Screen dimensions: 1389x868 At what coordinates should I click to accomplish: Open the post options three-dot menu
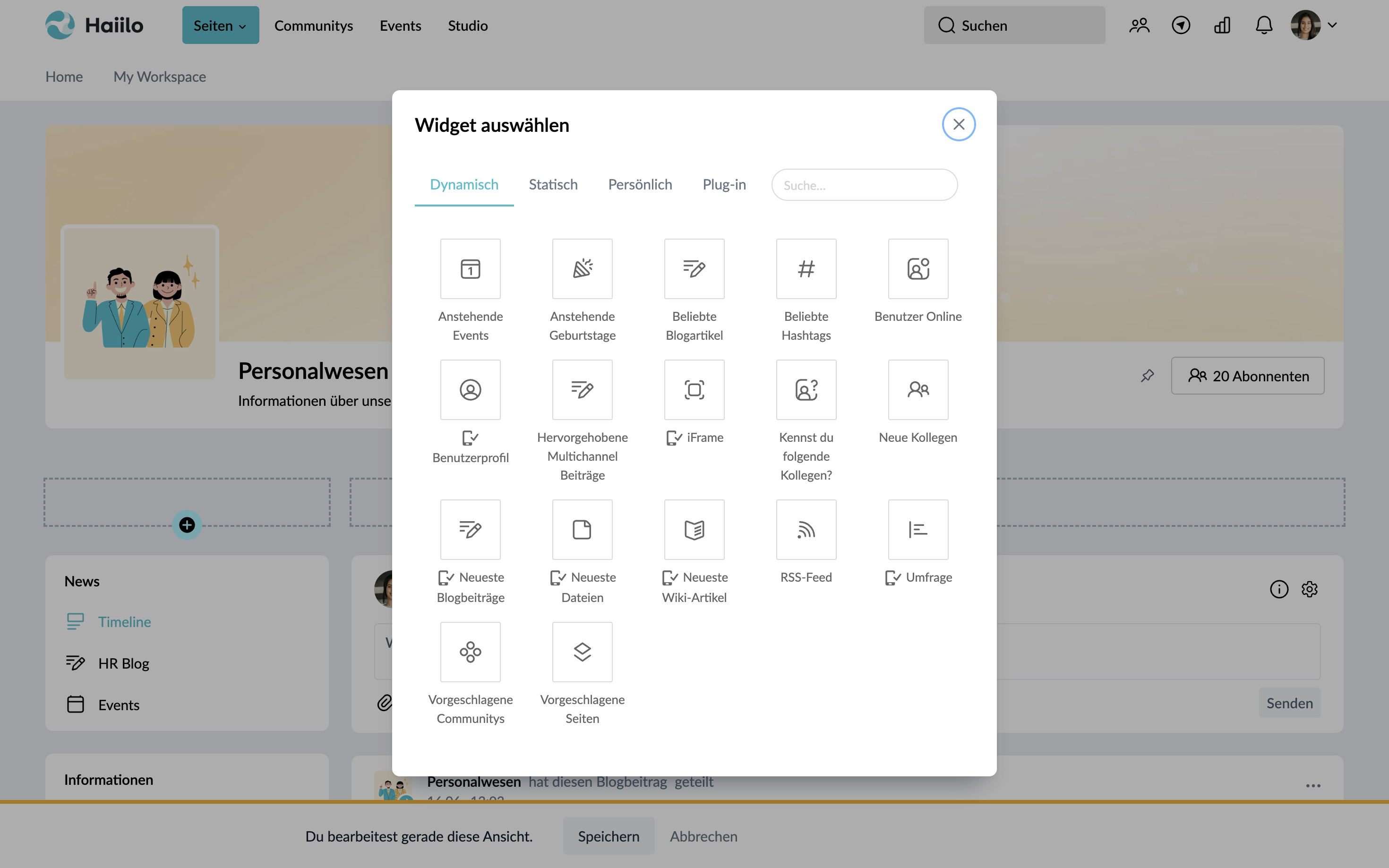click(x=1313, y=785)
